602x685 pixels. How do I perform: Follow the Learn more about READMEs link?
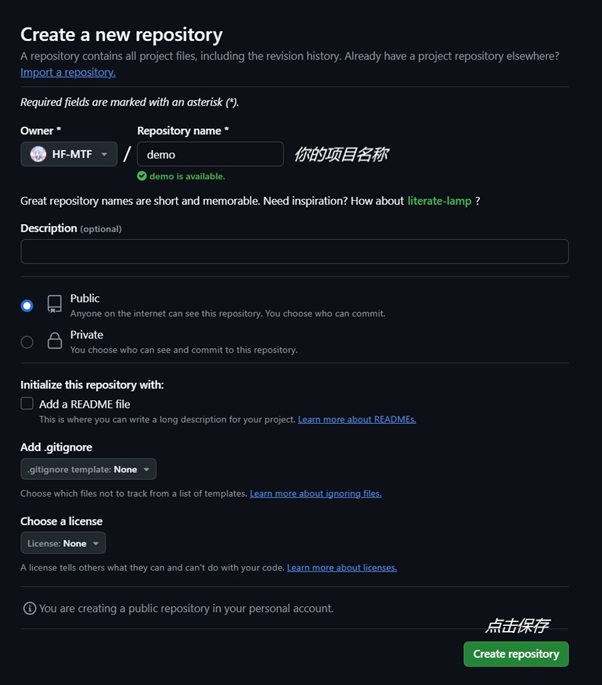(357, 419)
